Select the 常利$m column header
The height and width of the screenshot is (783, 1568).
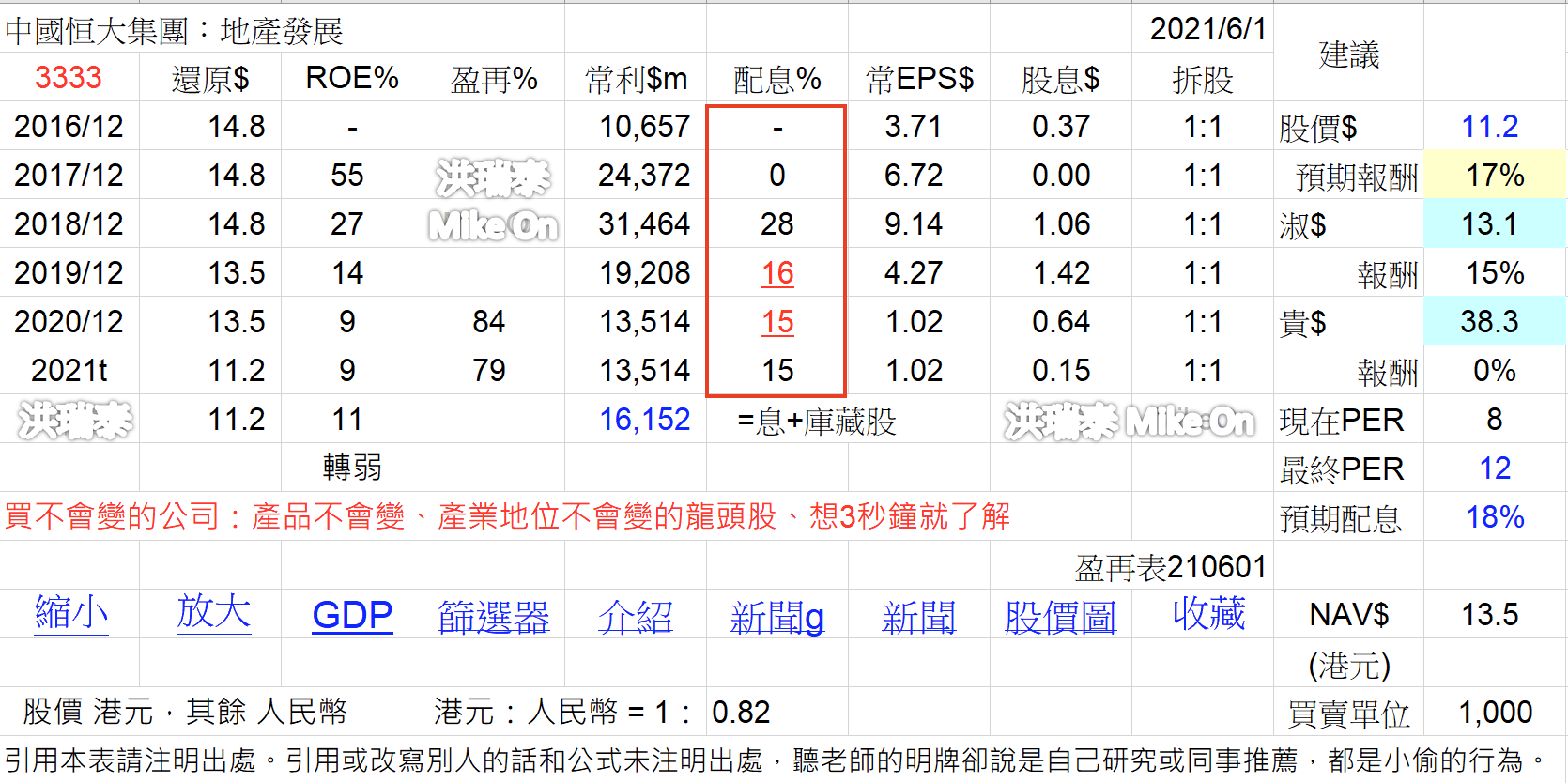(636, 79)
